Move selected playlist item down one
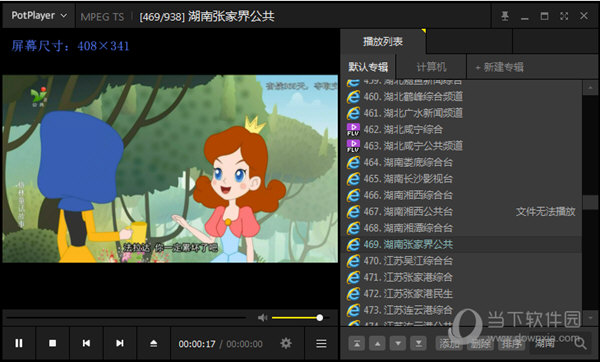Image resolution: width=600 pixels, height=362 pixels. pyautogui.click(x=398, y=344)
